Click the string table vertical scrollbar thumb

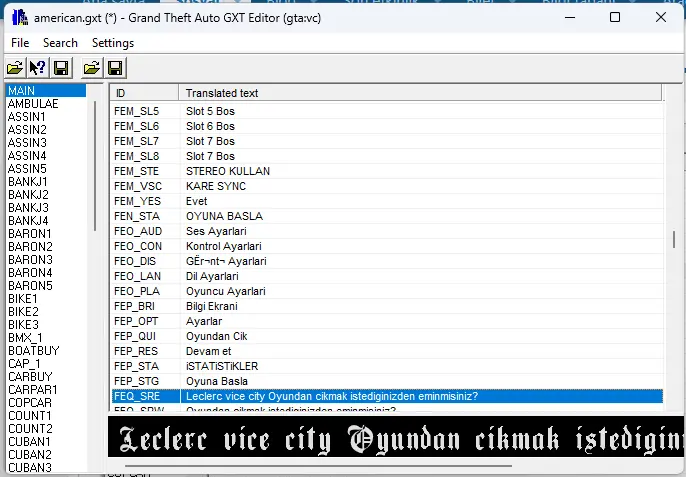click(x=674, y=239)
